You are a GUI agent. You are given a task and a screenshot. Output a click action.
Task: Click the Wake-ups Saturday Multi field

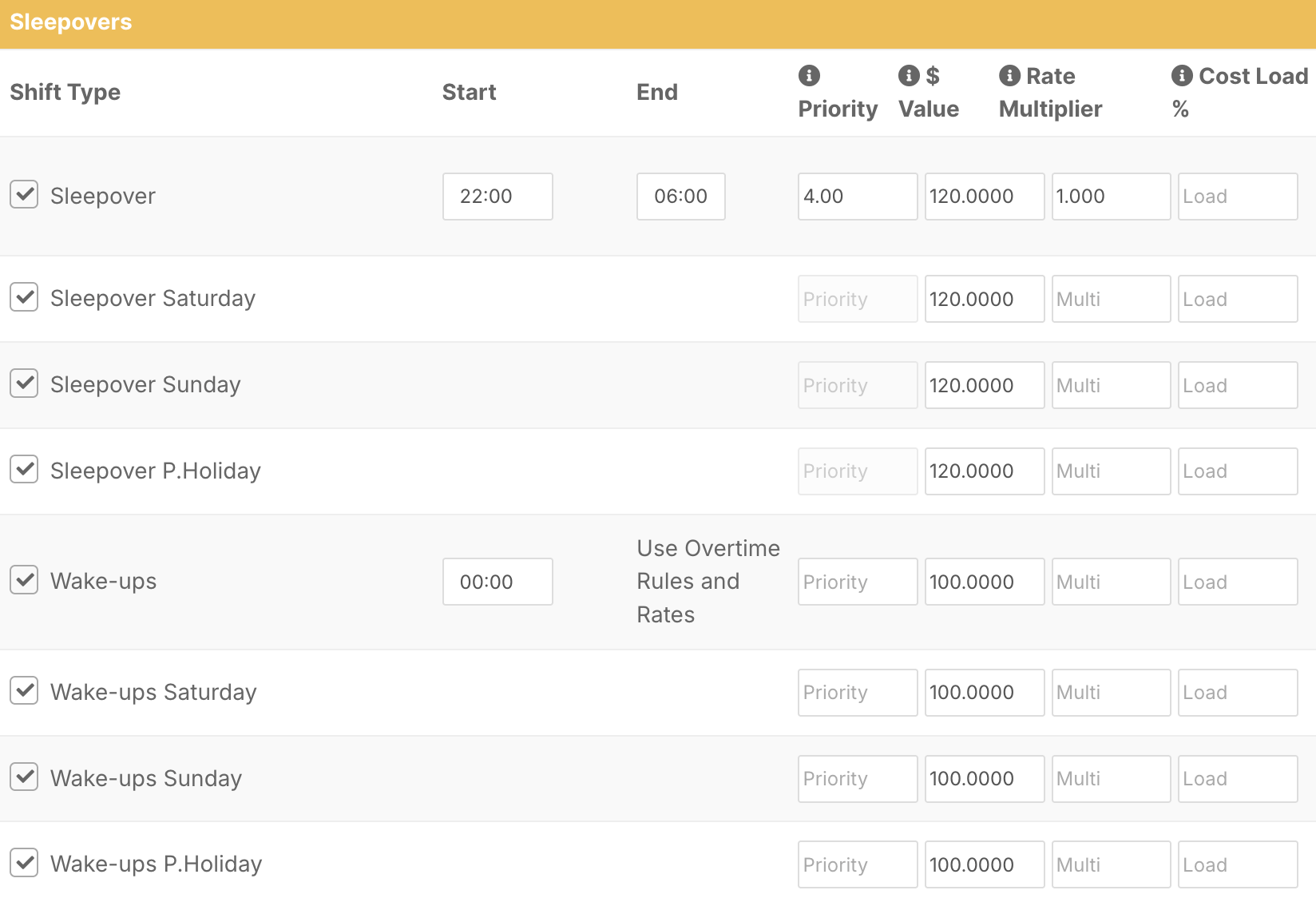[x=1112, y=693]
